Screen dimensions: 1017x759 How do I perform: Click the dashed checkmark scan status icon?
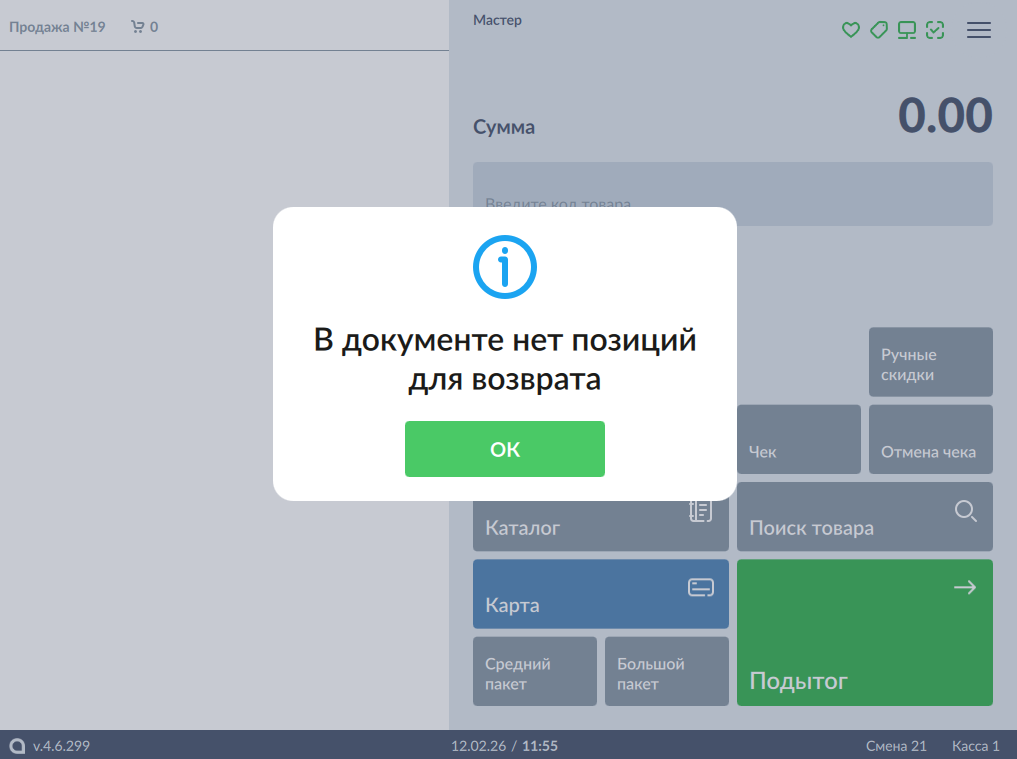(935, 30)
